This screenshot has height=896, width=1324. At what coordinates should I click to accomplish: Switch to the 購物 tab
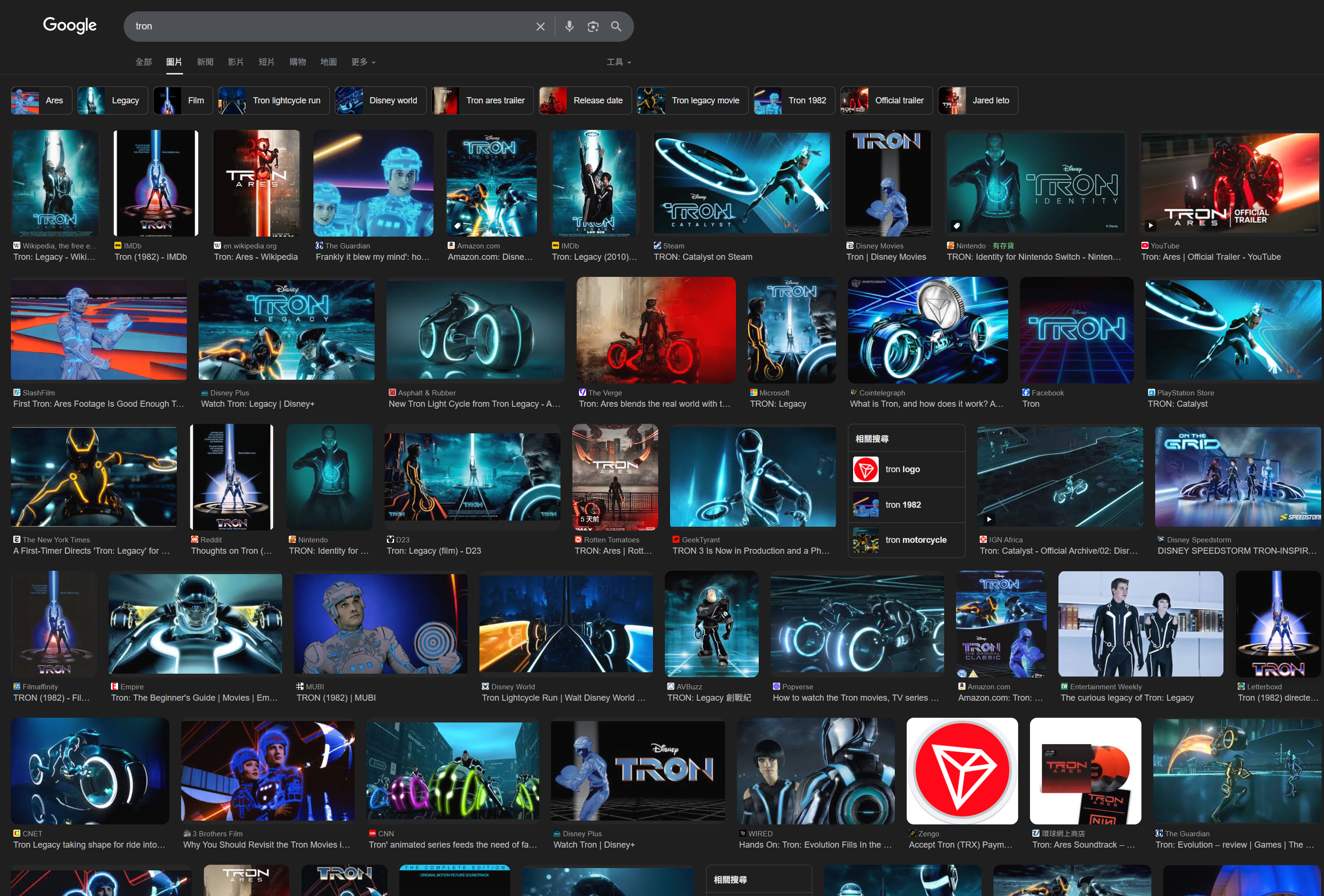pos(297,62)
